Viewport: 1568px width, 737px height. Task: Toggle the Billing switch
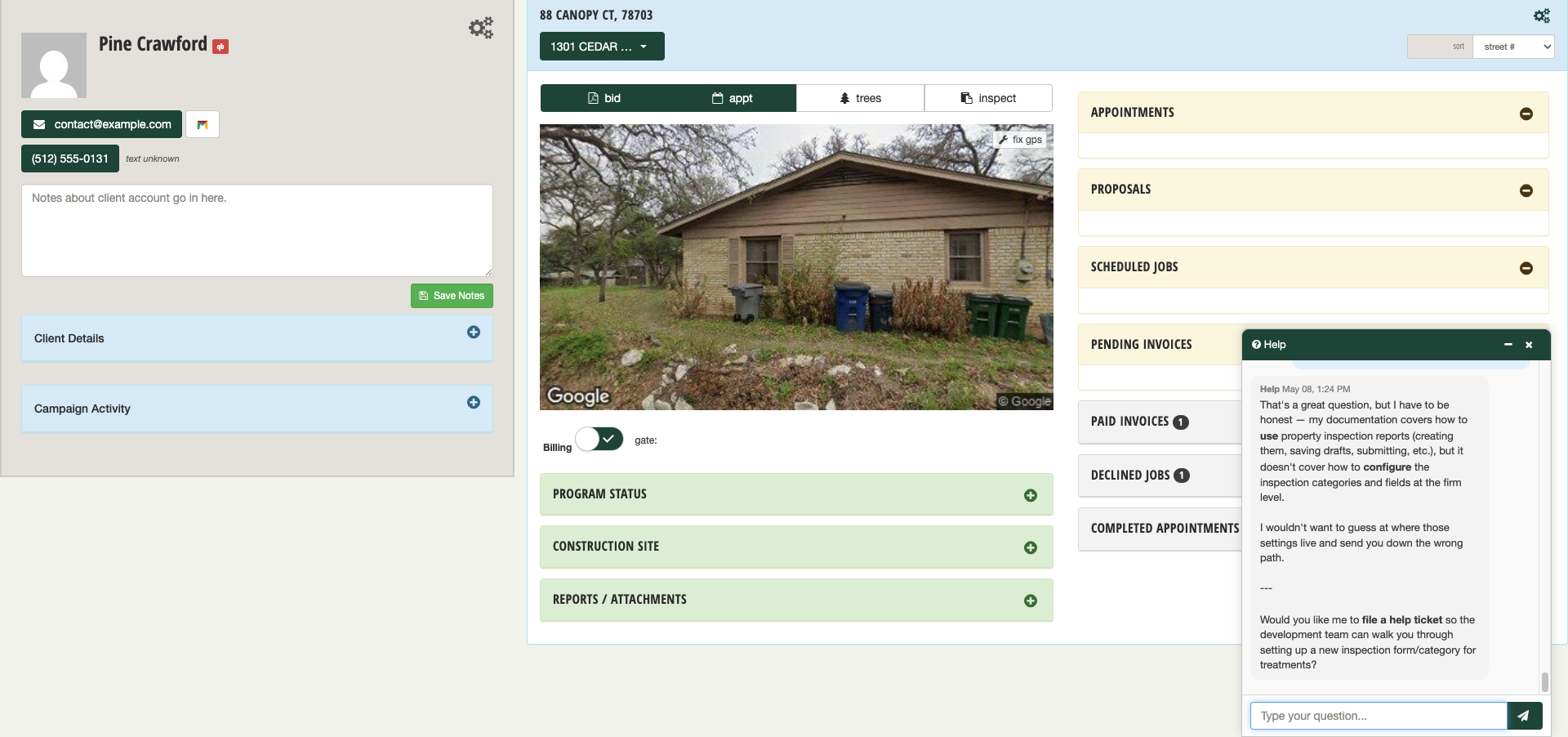(x=599, y=440)
